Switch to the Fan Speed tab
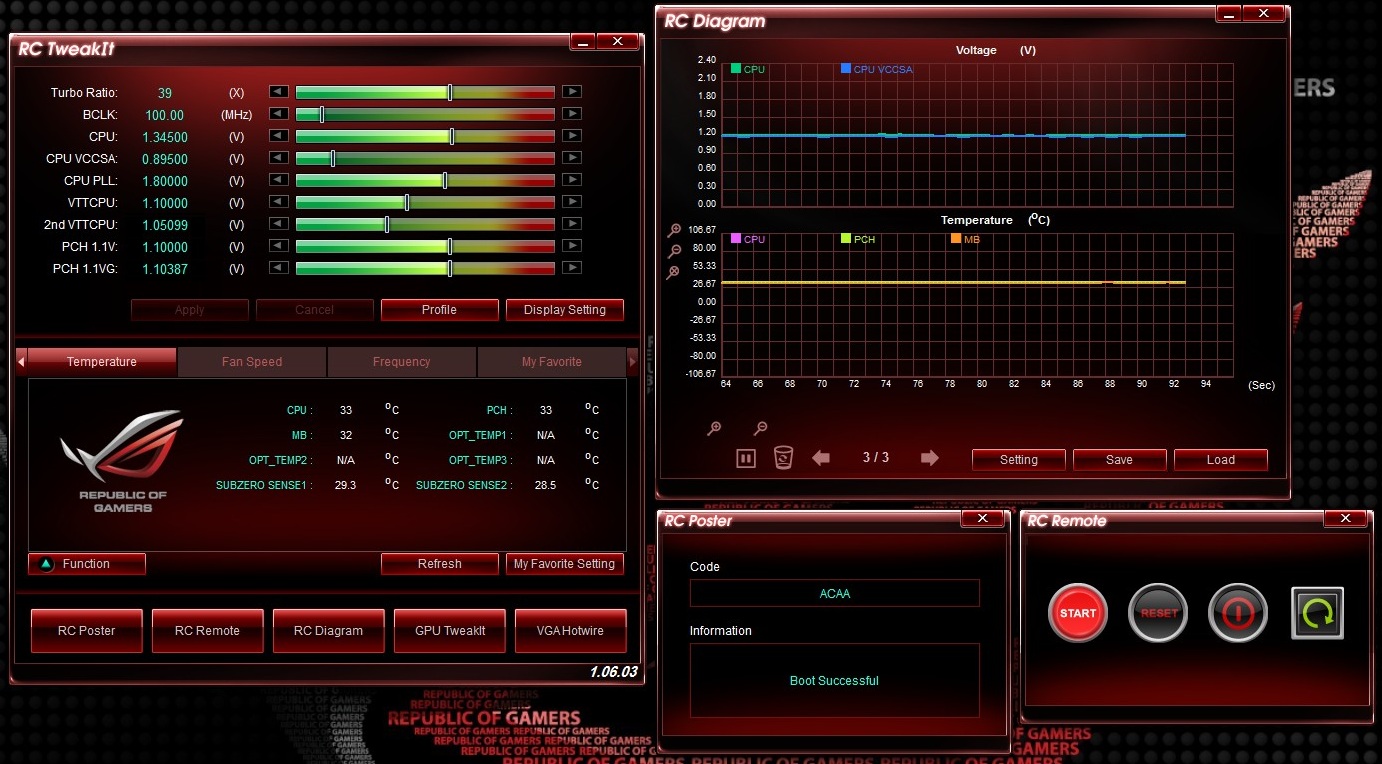This screenshot has width=1382, height=764. pos(252,362)
